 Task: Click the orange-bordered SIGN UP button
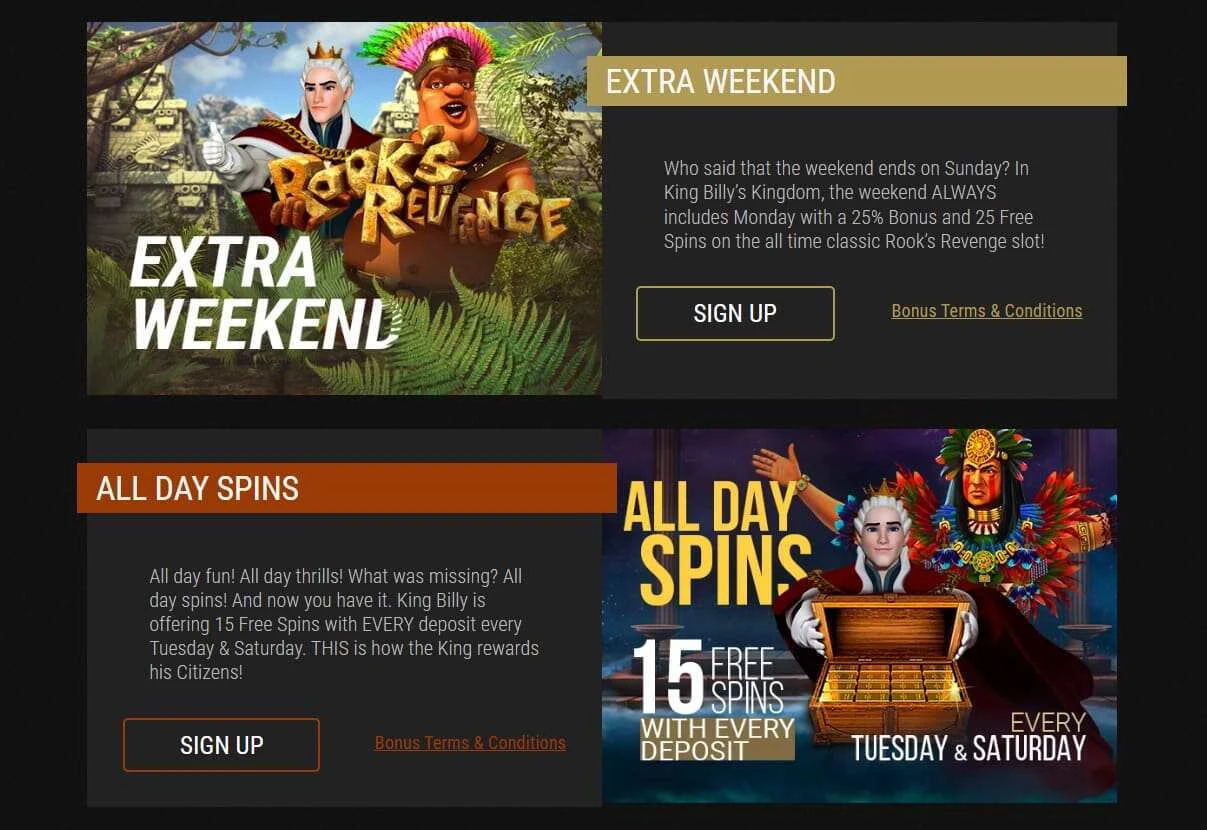coord(221,745)
